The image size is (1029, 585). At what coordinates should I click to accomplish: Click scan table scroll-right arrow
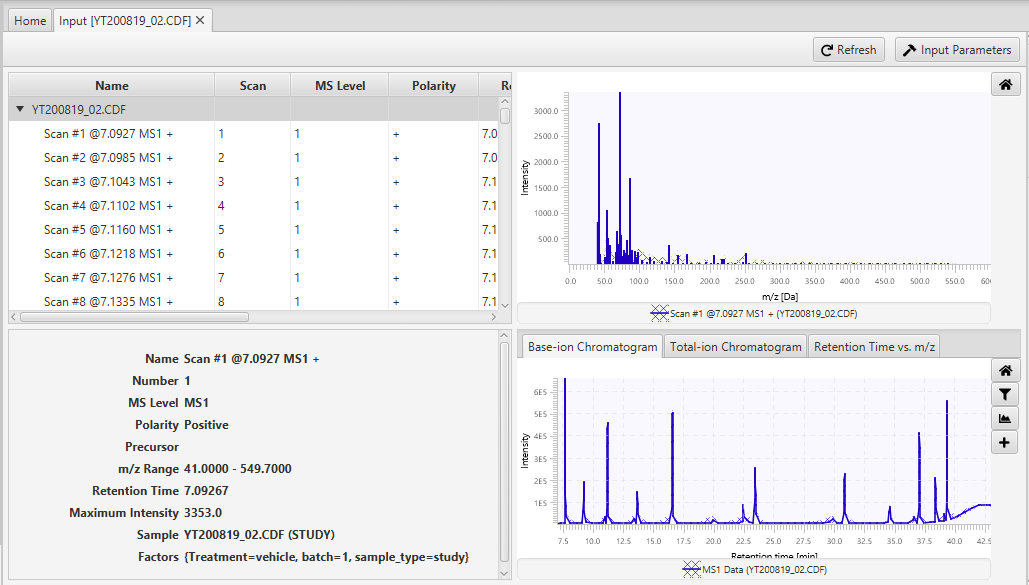click(x=494, y=317)
